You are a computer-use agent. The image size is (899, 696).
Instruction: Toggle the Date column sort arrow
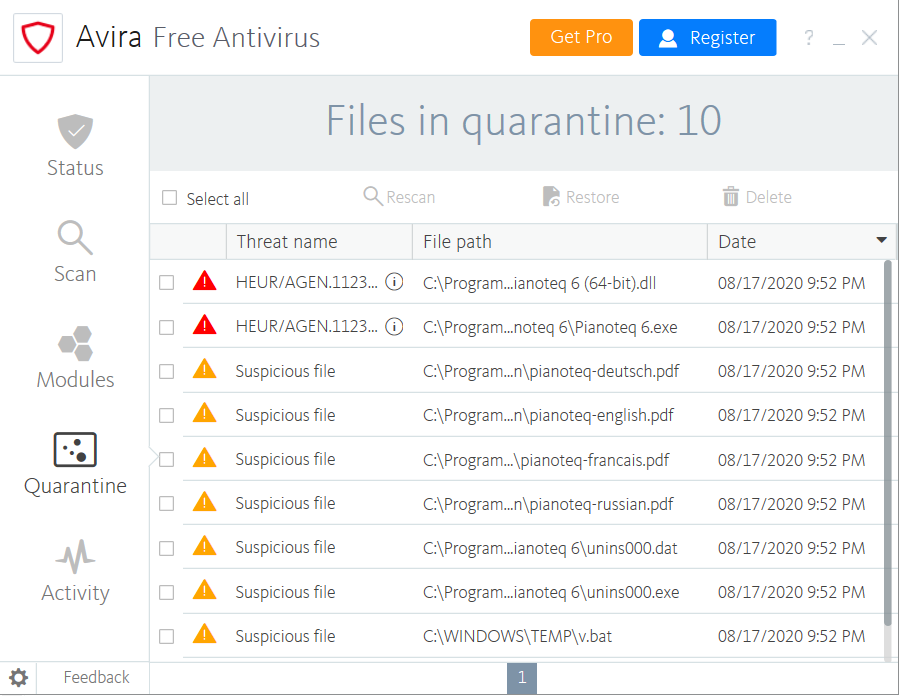tap(881, 240)
